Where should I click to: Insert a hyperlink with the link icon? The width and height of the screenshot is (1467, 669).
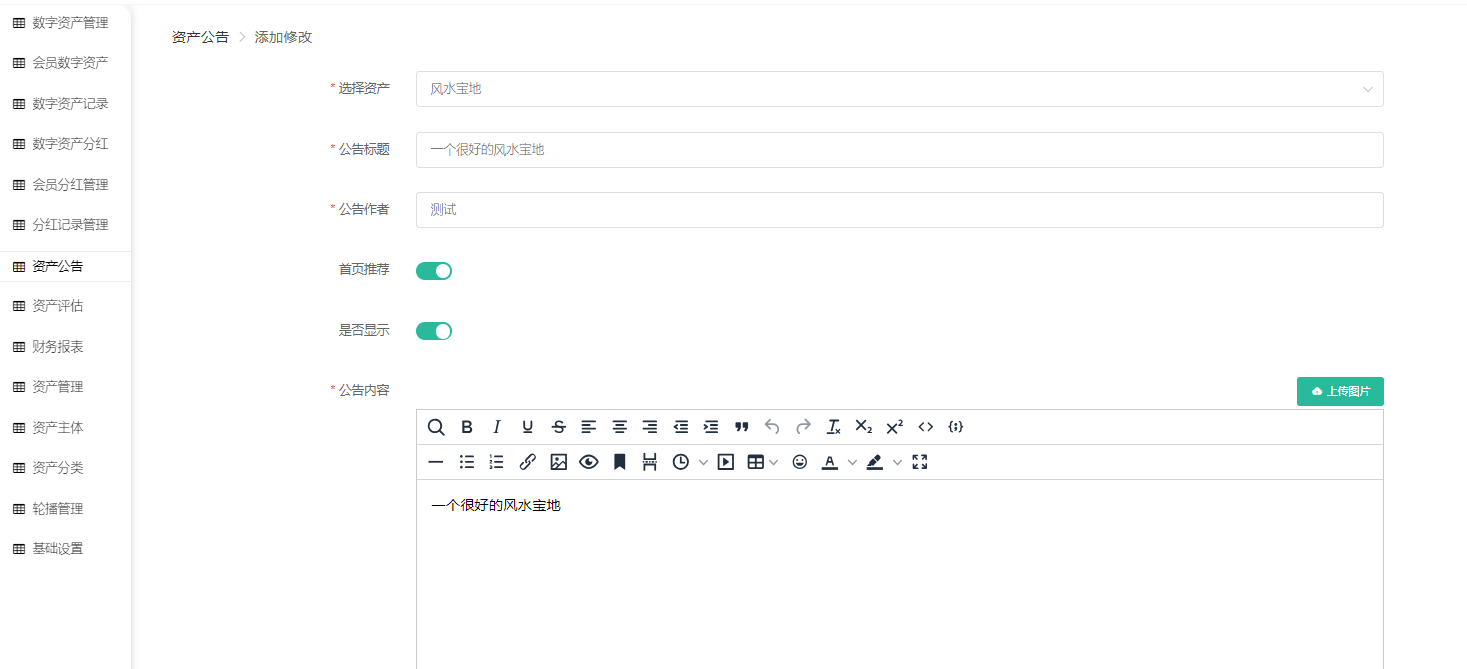(x=527, y=462)
